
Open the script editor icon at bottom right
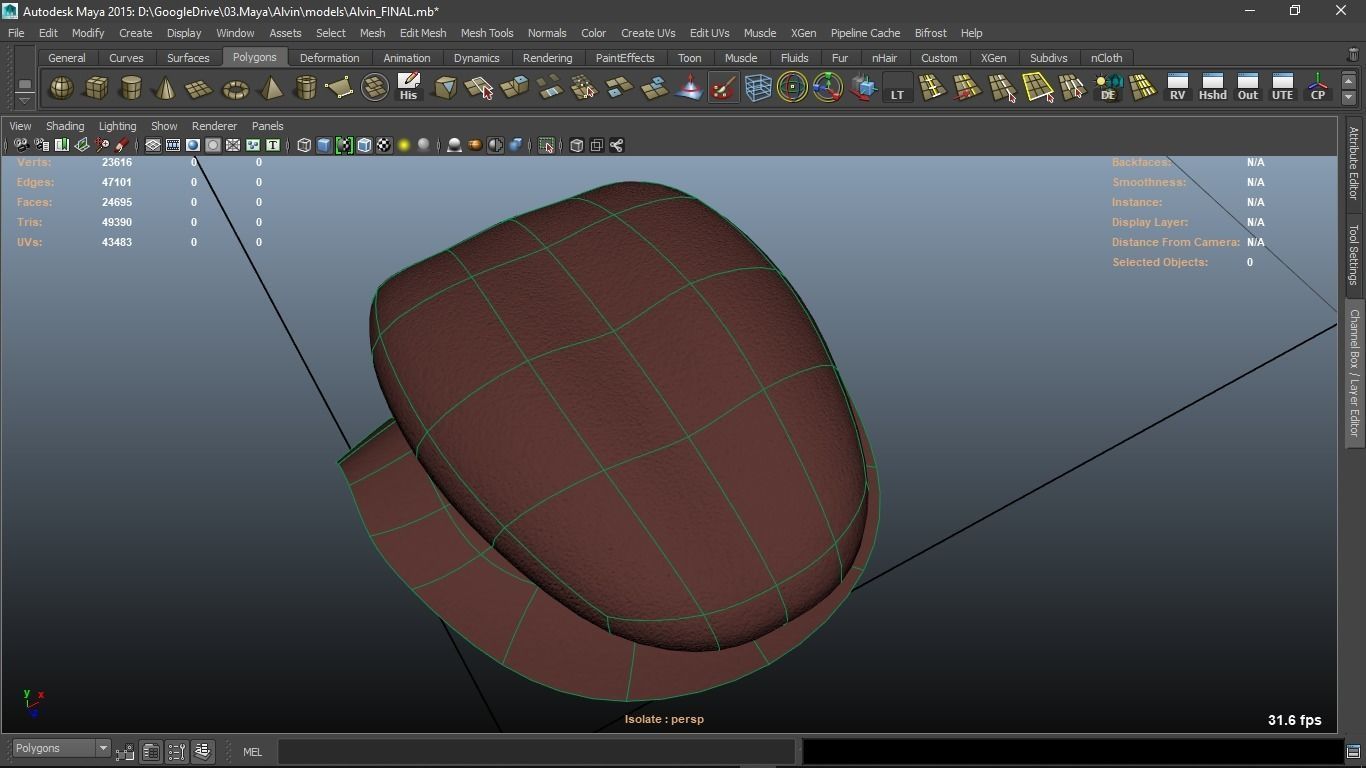point(1353,751)
